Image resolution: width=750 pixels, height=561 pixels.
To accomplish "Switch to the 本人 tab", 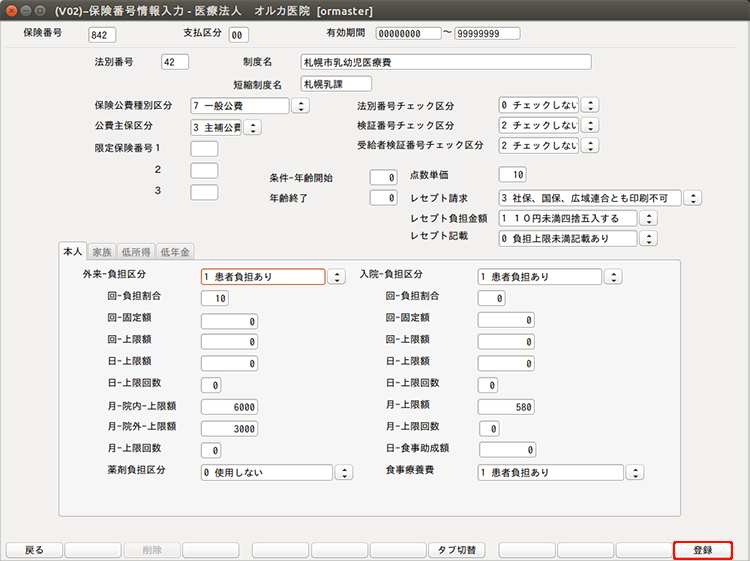I will click(x=73, y=251).
